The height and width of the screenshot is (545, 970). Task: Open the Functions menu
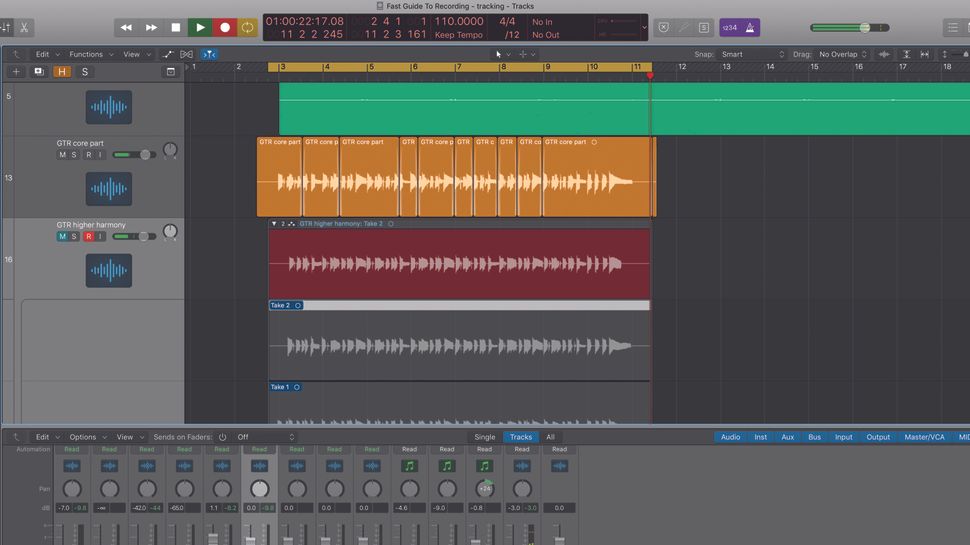(91, 54)
